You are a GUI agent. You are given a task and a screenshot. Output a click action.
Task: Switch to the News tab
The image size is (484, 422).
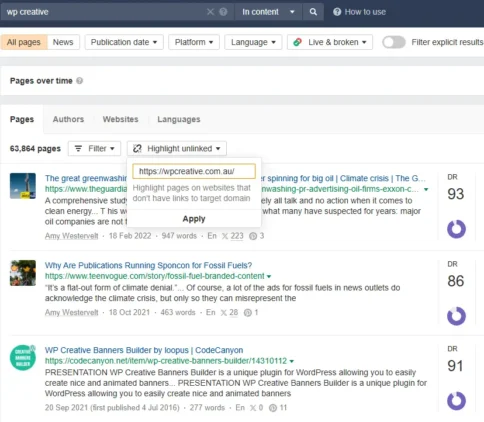pos(63,42)
